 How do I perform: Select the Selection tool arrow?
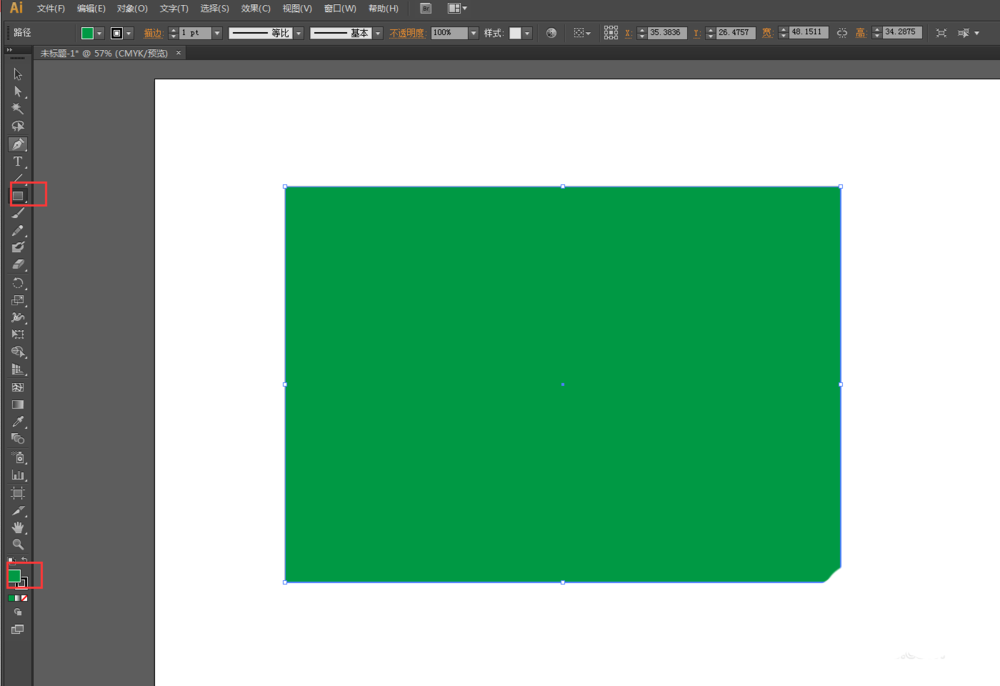click(x=17, y=75)
